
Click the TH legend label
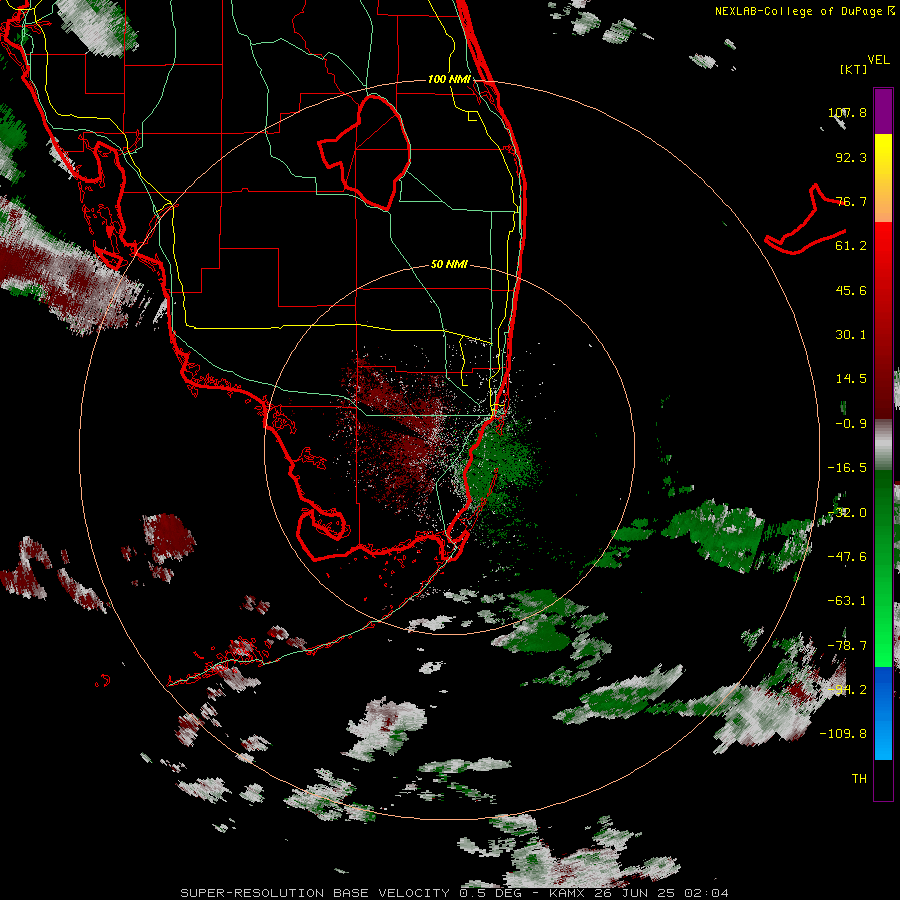coord(859,779)
